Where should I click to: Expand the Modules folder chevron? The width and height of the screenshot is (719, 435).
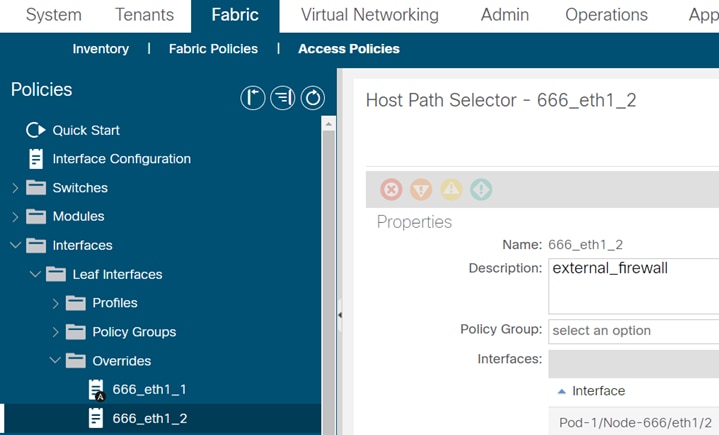click(15, 216)
